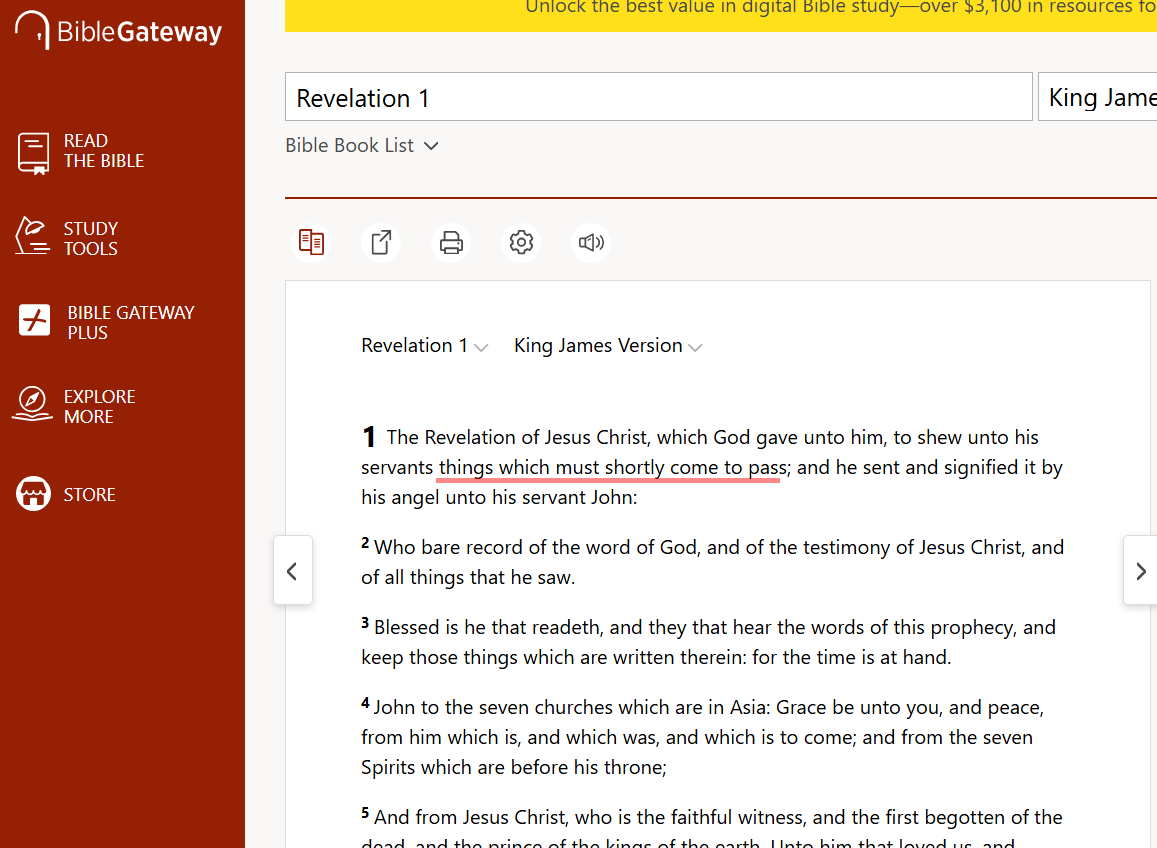1157x848 pixels.
Task: Play audio Bible speaker icon
Action: (x=591, y=242)
